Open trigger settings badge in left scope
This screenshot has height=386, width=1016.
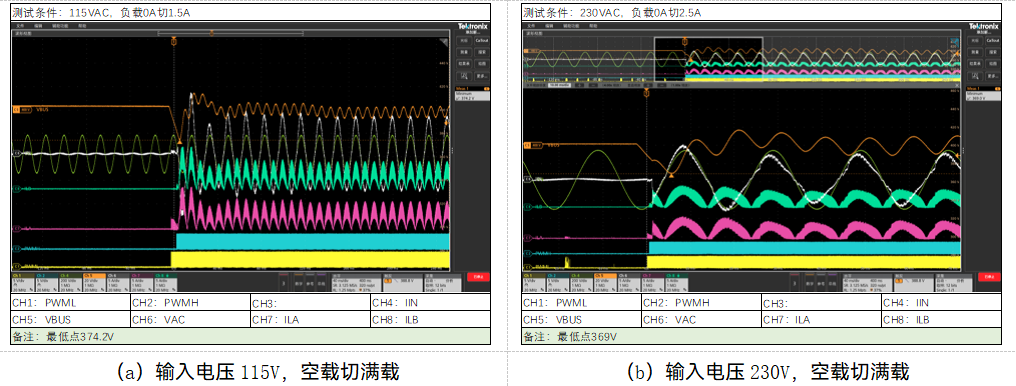pos(402,283)
